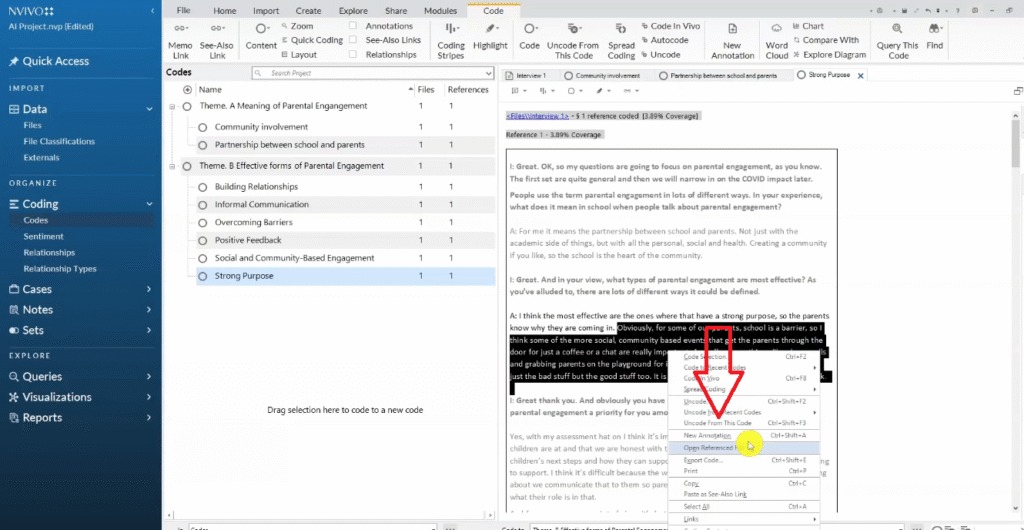The image size is (1024, 530).
Task: Toggle the Annotations checkbox
Action: pos(352,26)
